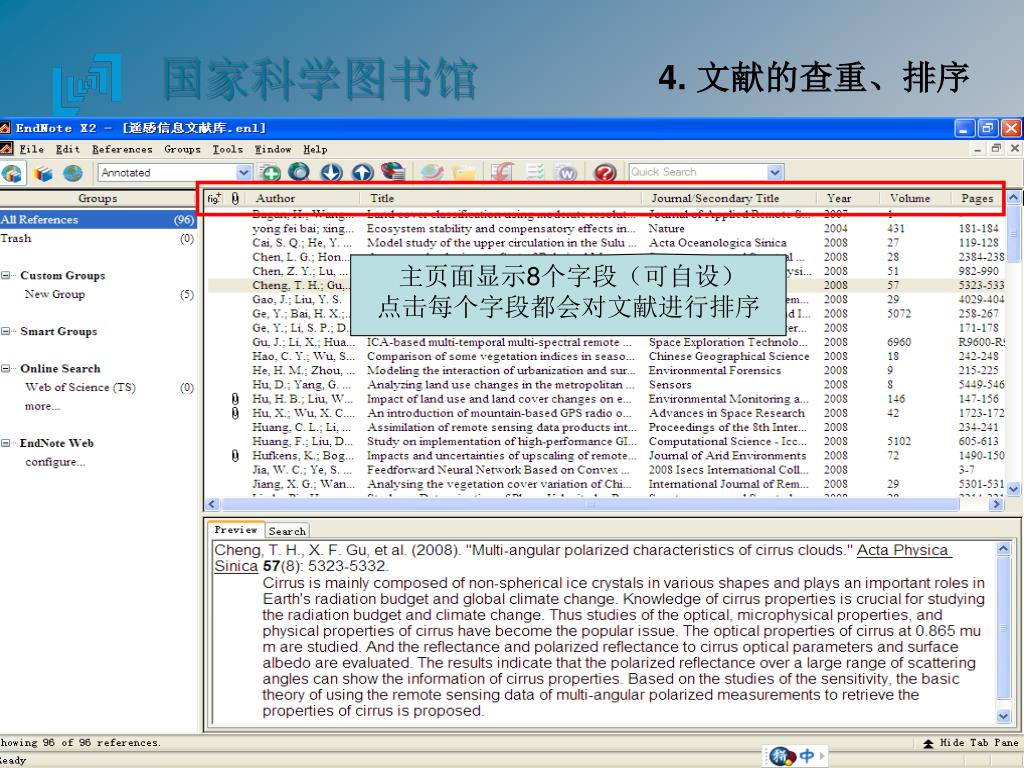1024x768 pixels.
Task: Open the Tools menu
Action: [227, 150]
